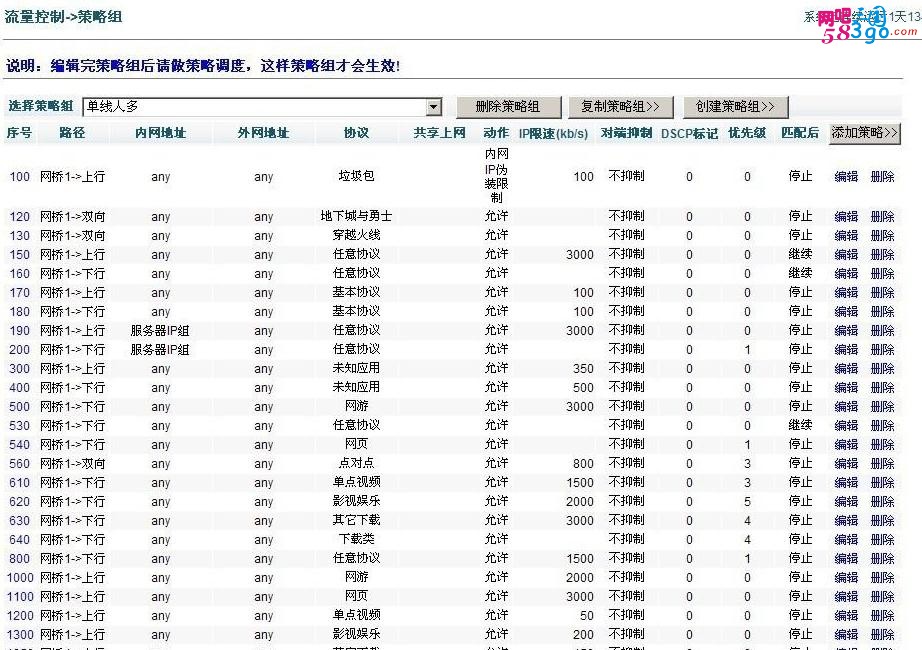Remove policy 180 via 删除
This screenshot has width=922, height=650.
coord(882,311)
